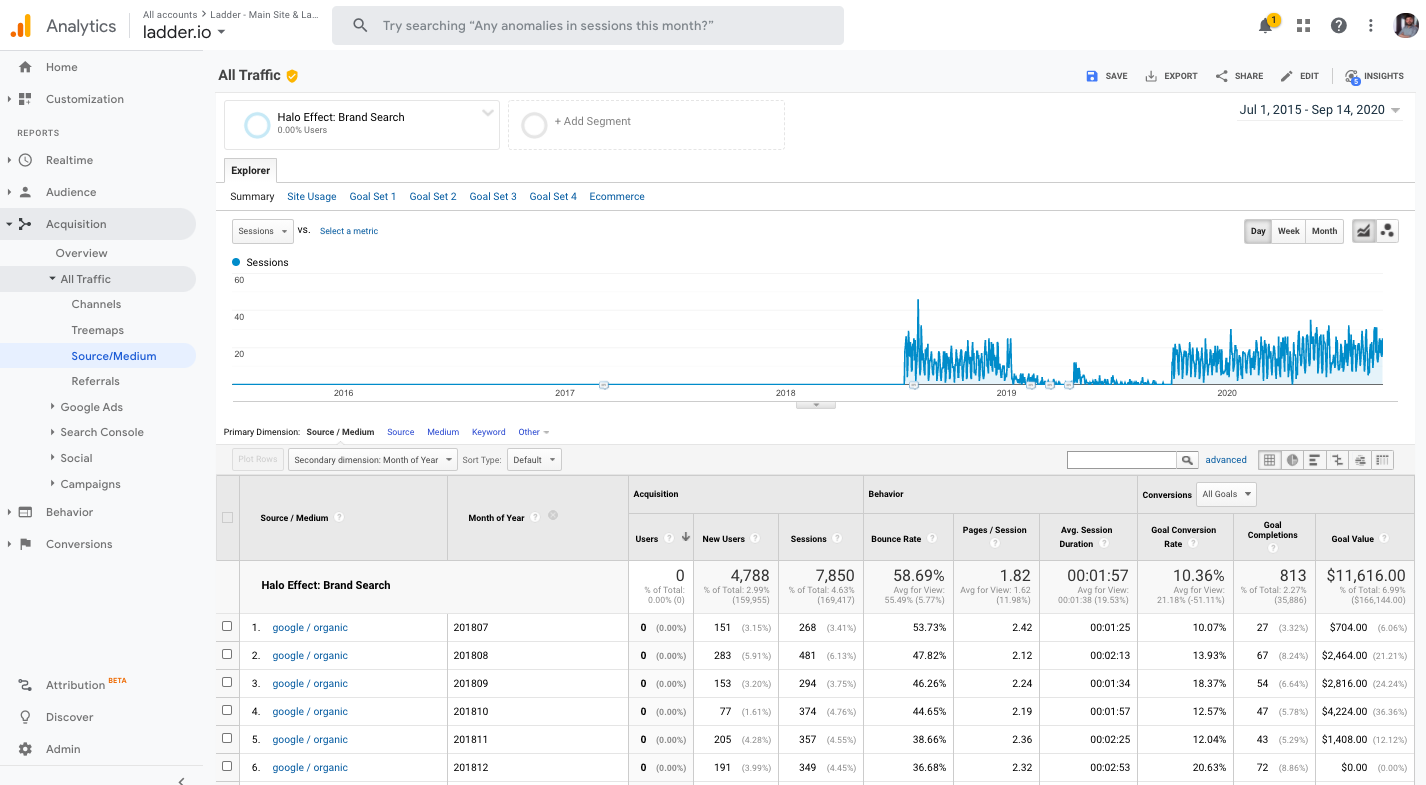Switch to the Ecommerce tab
This screenshot has height=785, width=1426.
click(x=617, y=197)
